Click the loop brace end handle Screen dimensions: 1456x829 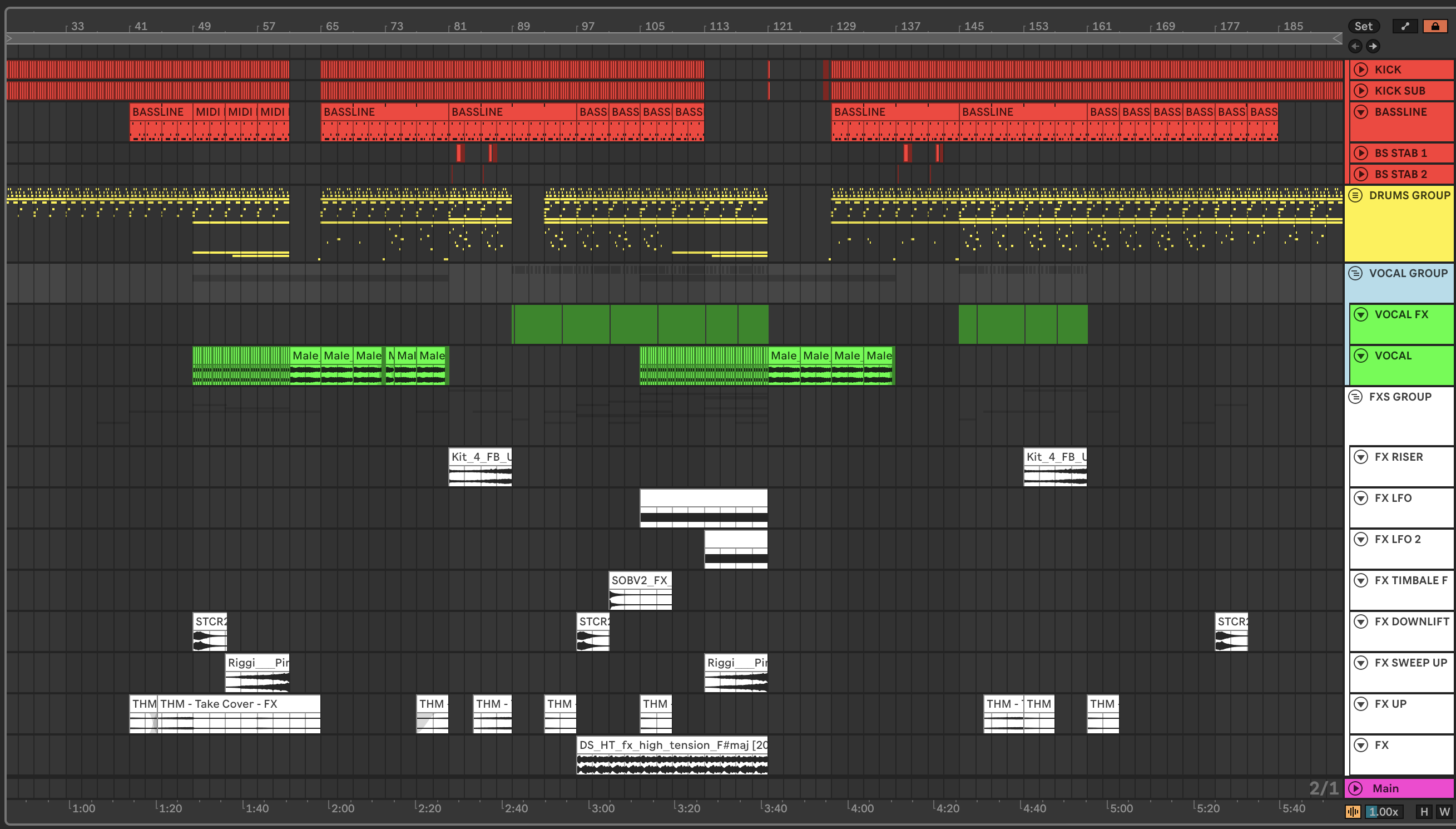pos(1338,38)
